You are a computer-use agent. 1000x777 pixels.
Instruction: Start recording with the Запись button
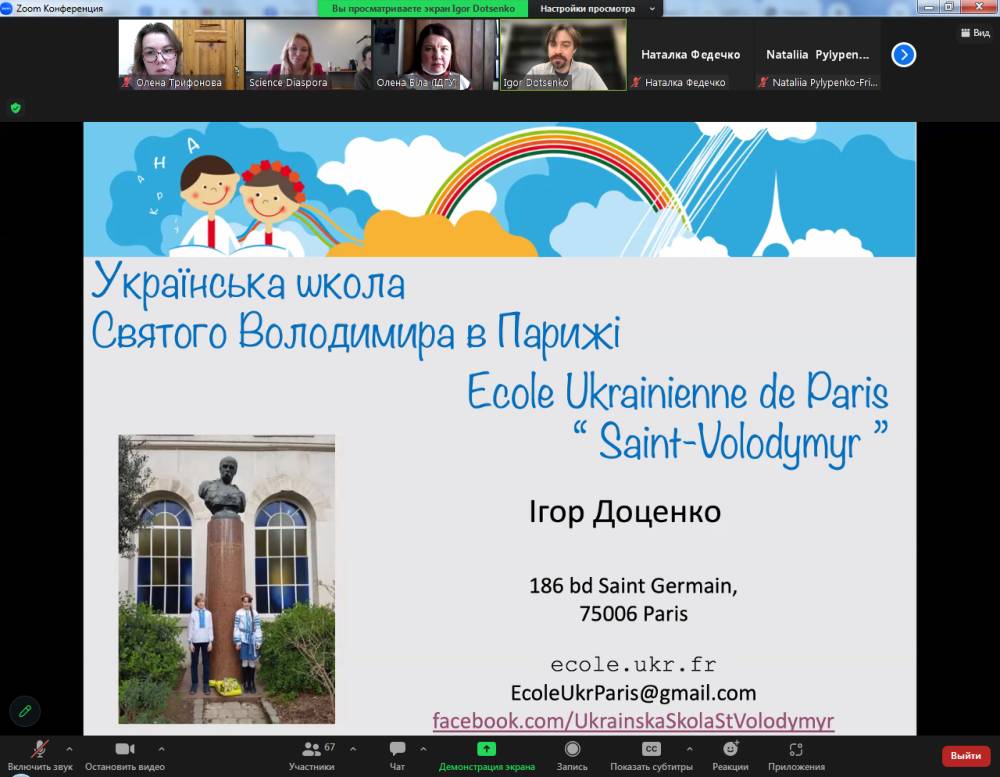[572, 754]
